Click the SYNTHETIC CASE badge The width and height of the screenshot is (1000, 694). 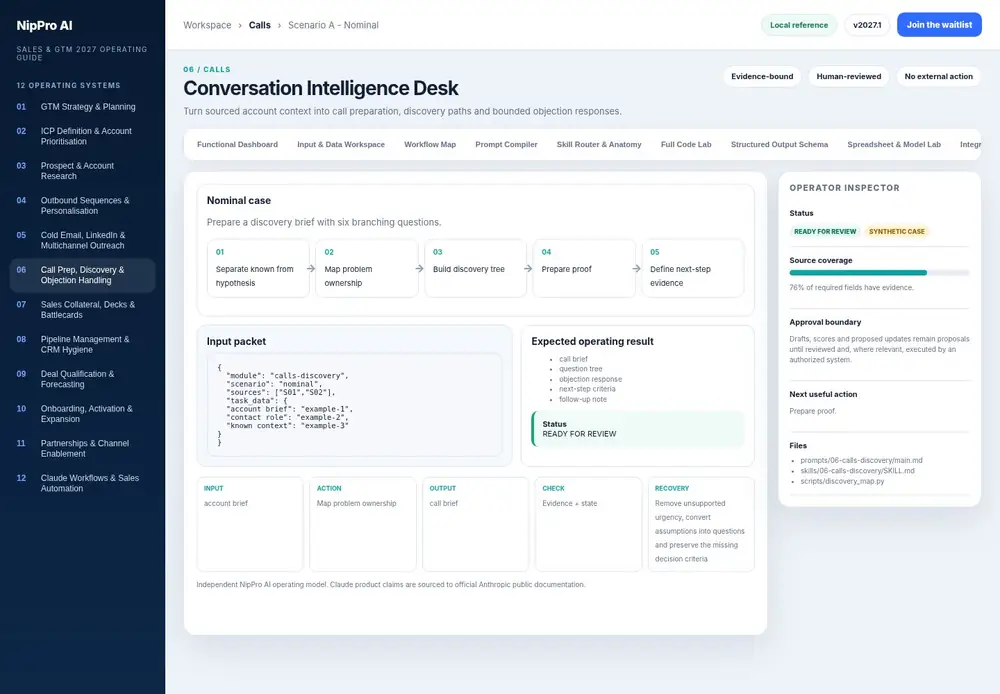tap(897, 232)
